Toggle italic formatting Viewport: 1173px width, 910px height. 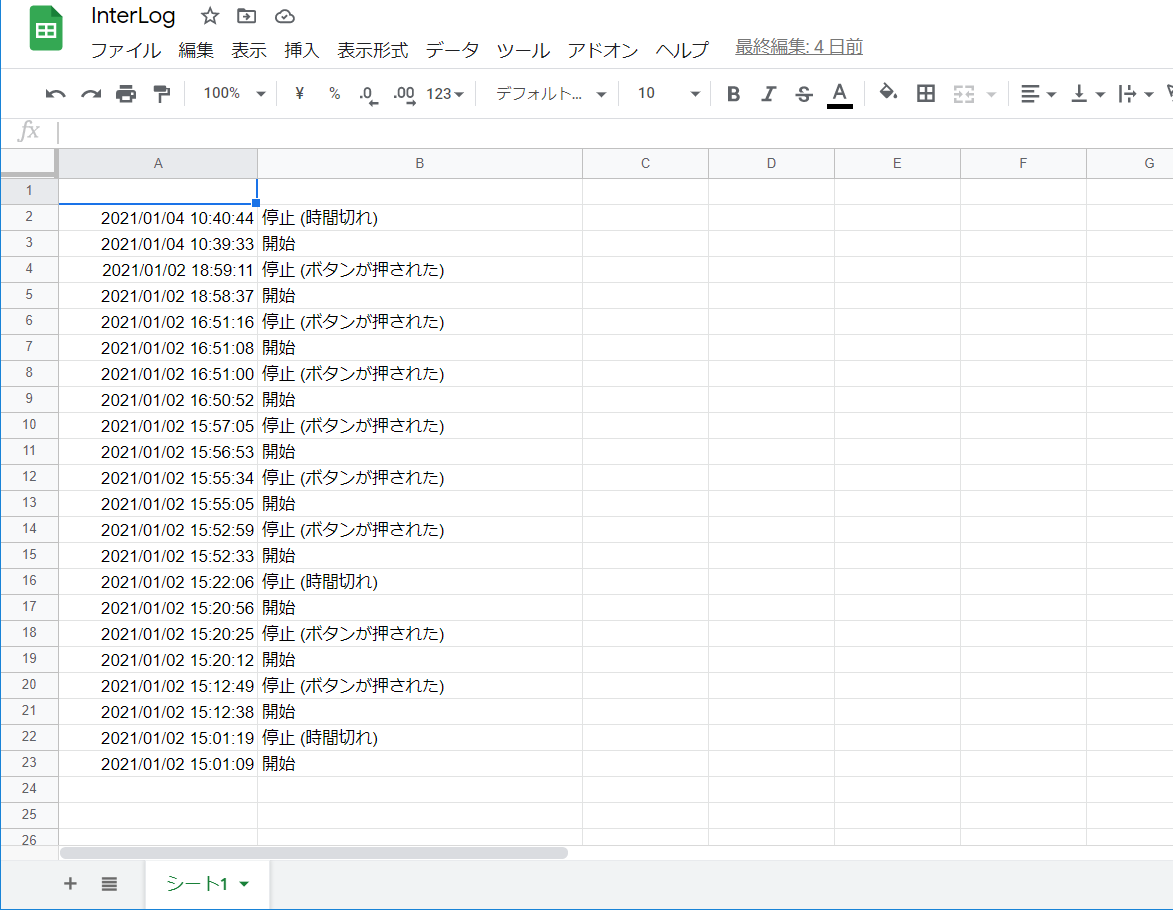tap(768, 94)
